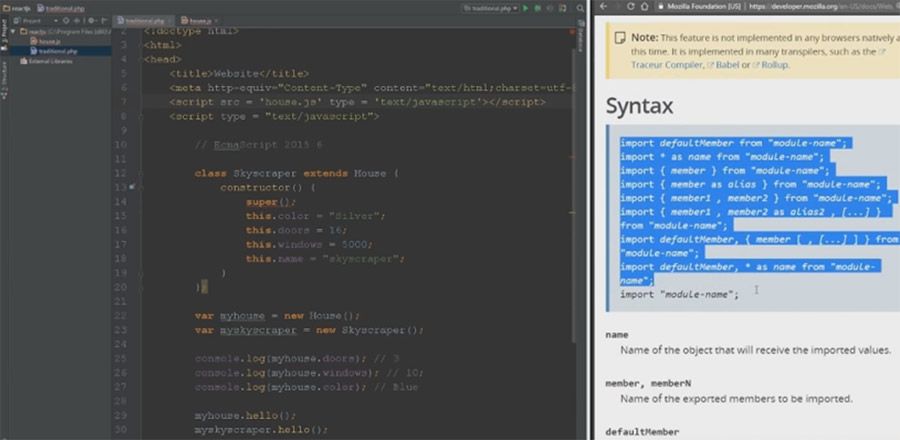Viewport: 900px width, 440px height.
Task: Click the collapse all icon in Project panel
Action: coord(77,21)
